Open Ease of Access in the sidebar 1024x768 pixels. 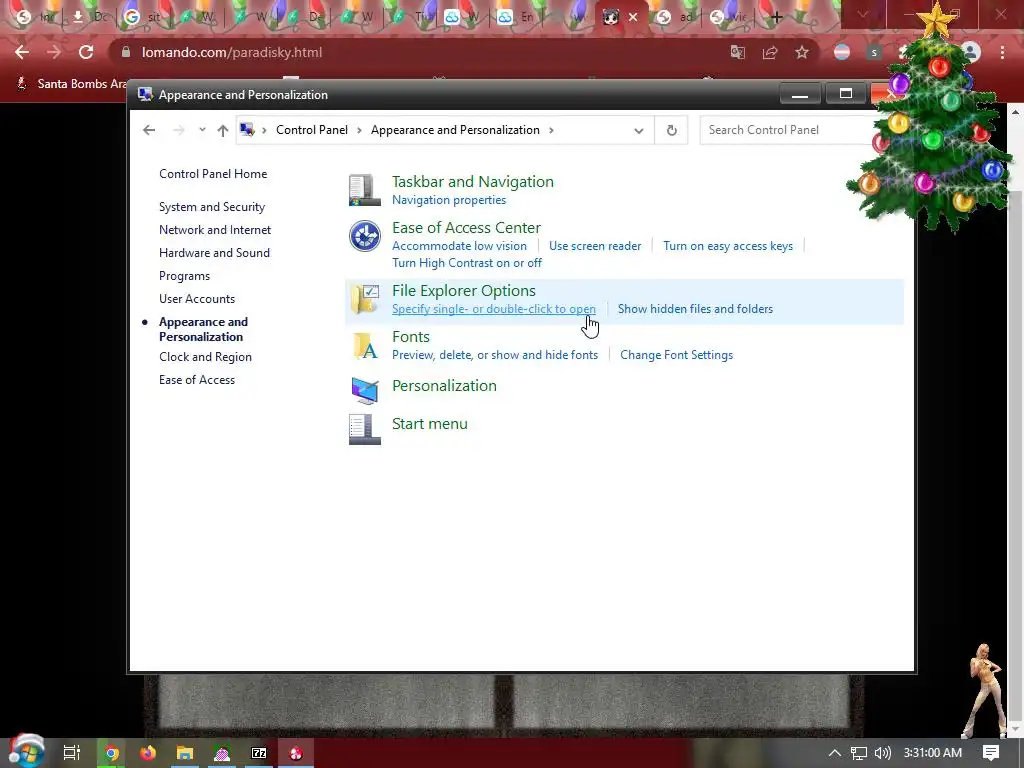197,379
